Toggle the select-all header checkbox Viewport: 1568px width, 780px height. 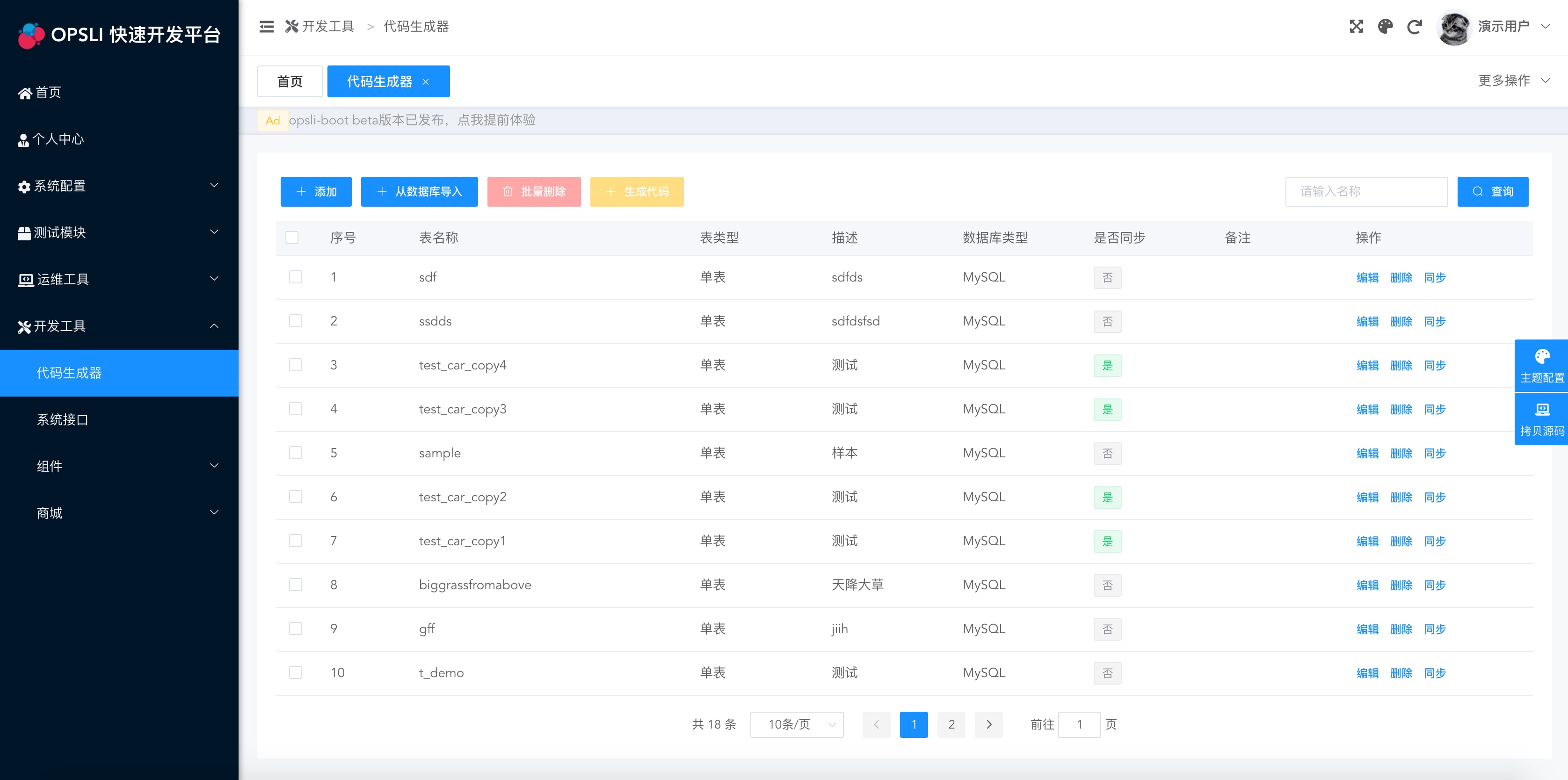coord(292,238)
